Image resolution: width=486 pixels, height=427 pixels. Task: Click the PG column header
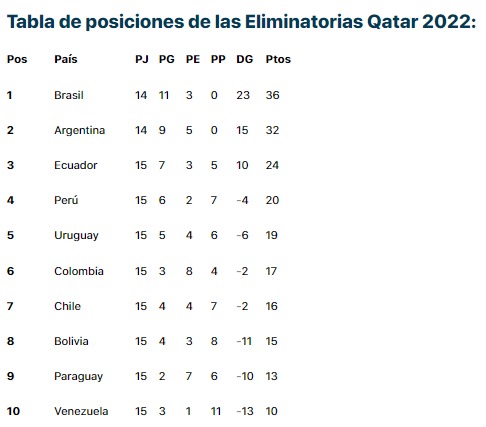(166, 59)
